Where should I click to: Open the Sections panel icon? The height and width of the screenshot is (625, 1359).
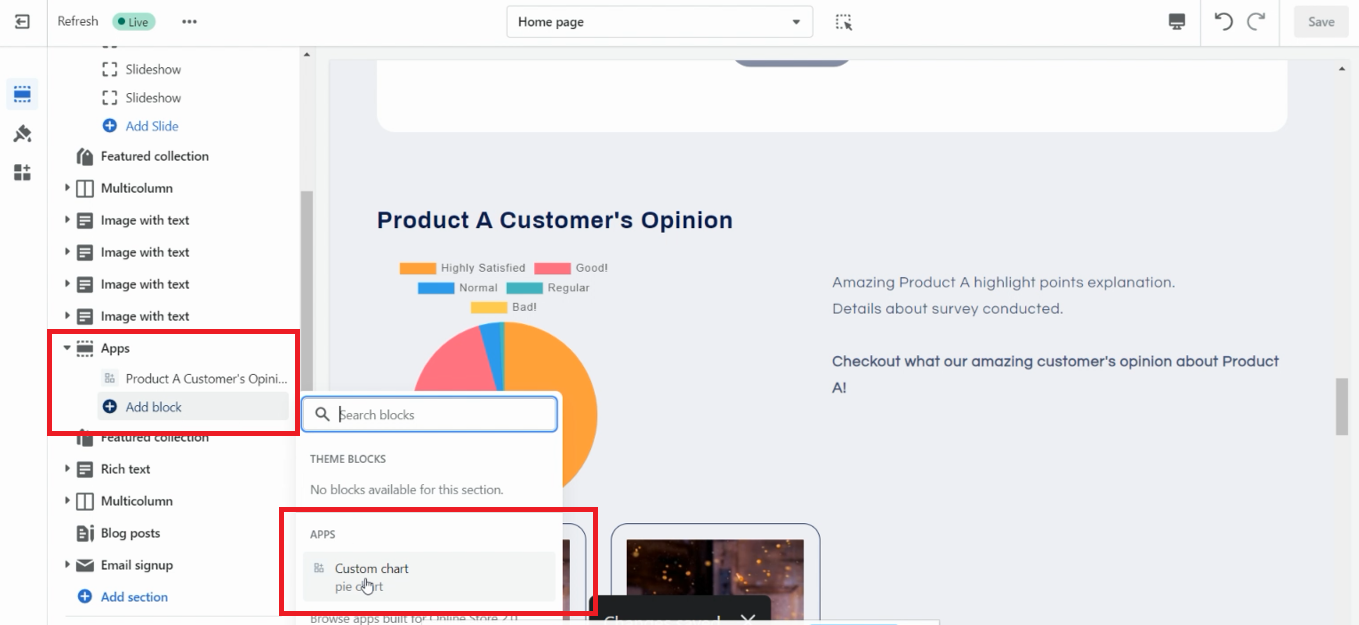22,95
